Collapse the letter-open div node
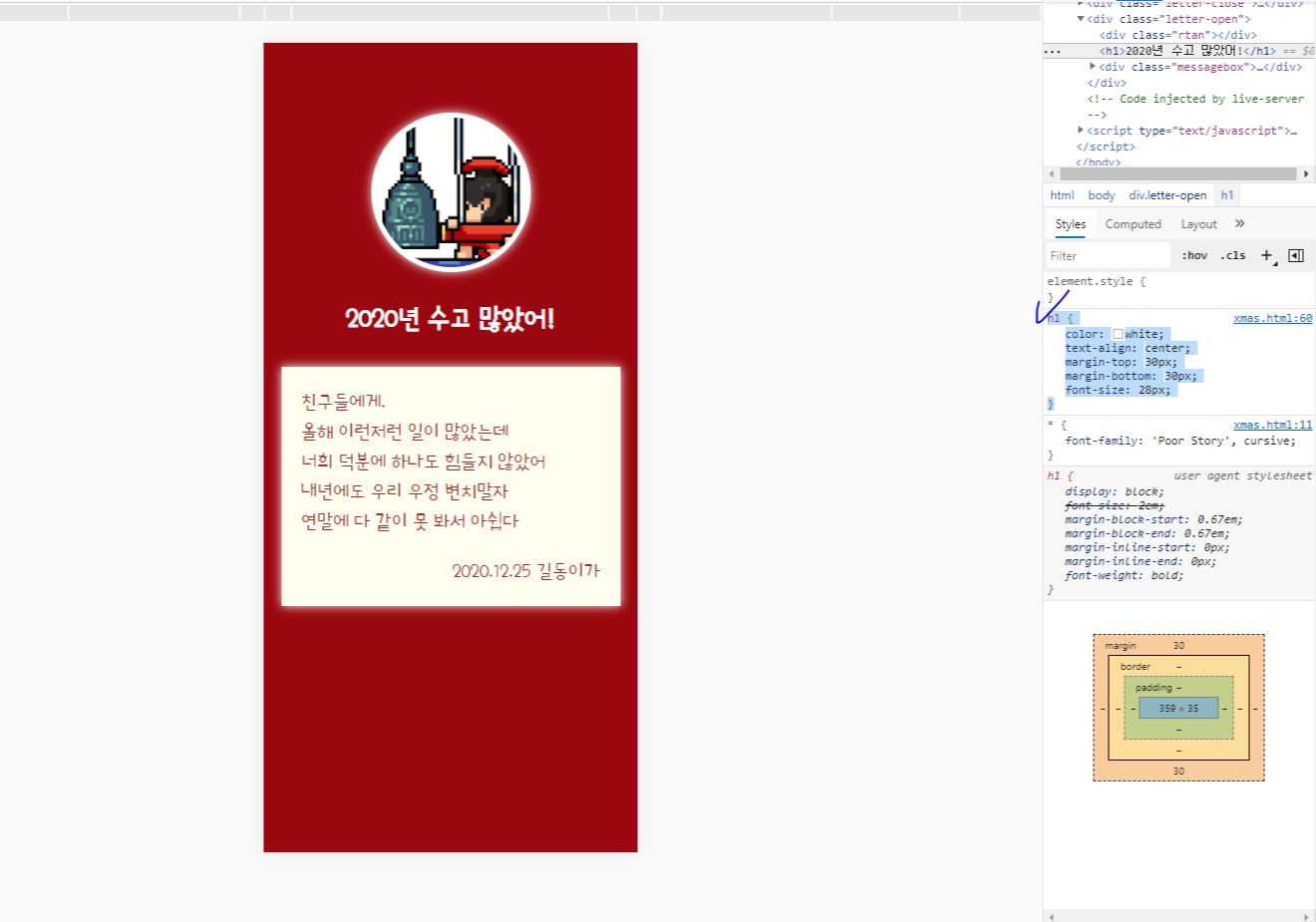The width and height of the screenshot is (1316, 922). (x=1081, y=19)
